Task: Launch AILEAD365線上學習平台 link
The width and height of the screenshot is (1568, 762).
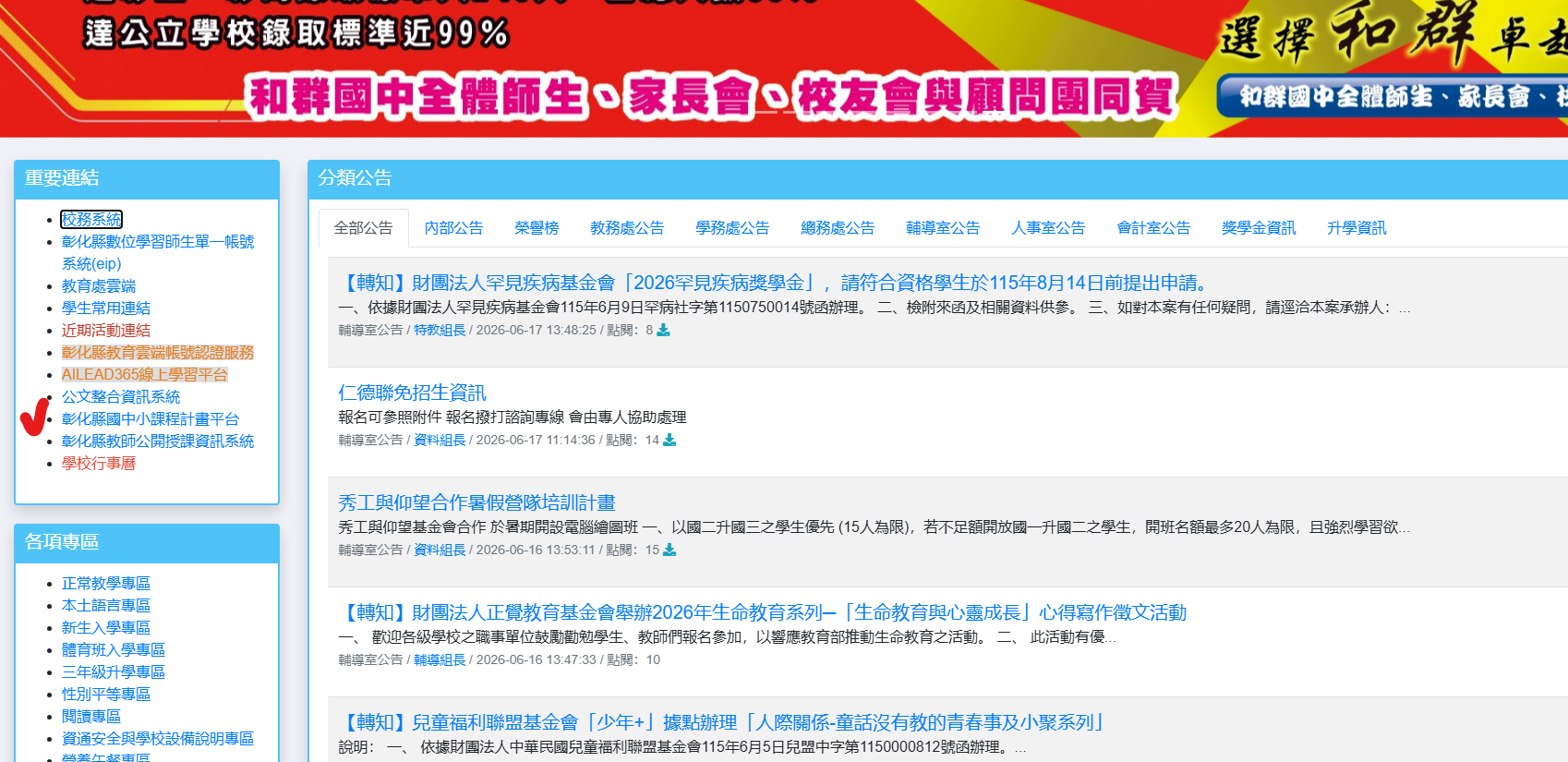Action: [145, 374]
